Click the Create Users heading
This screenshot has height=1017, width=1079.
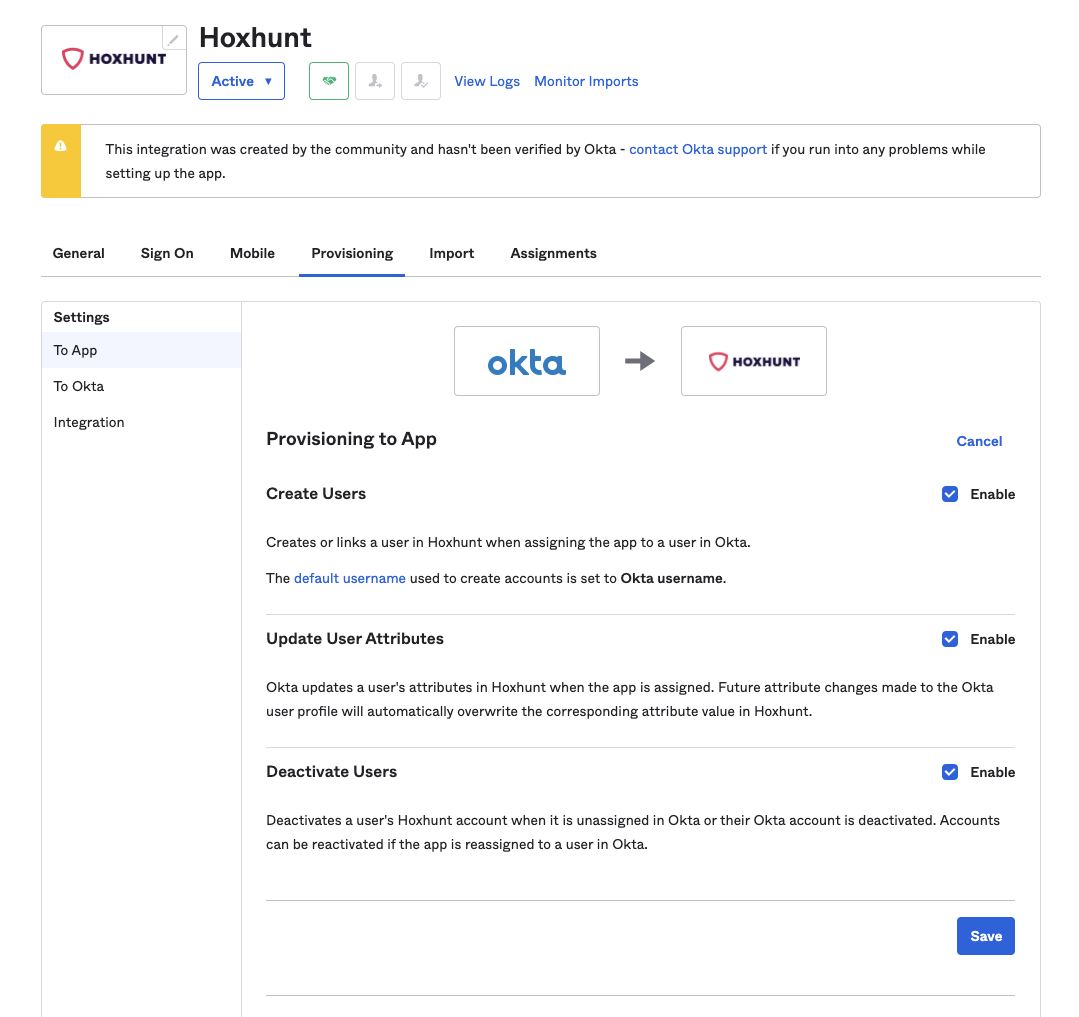316,493
